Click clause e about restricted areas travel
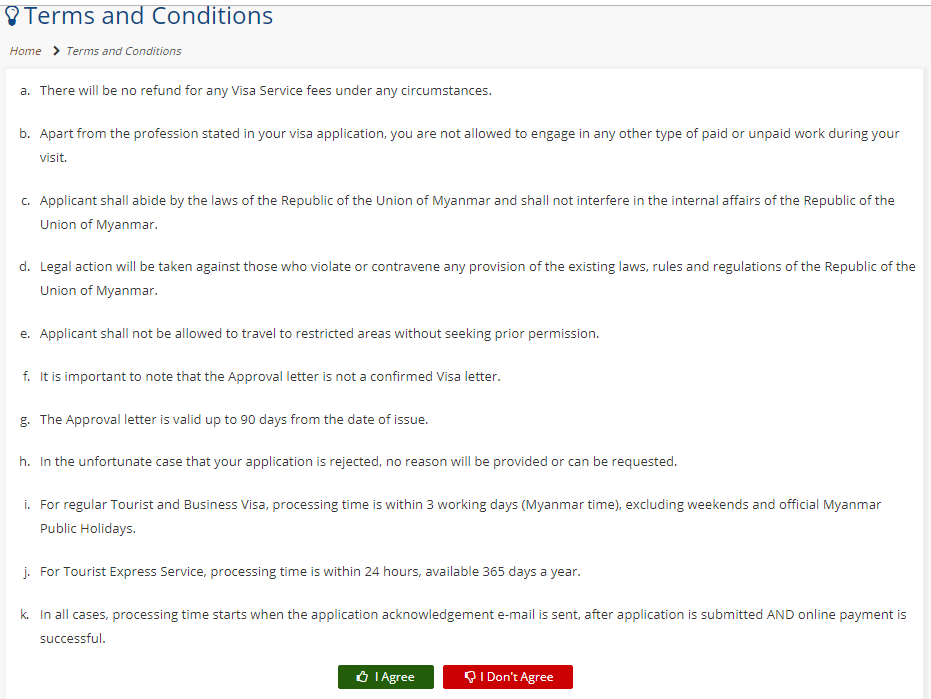This screenshot has height=699, width=931. point(319,333)
